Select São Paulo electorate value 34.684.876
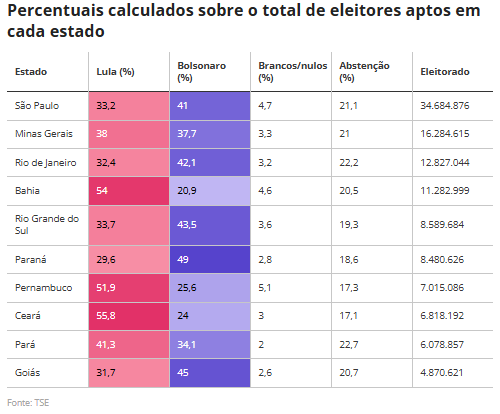This screenshot has width=500, height=414. pos(445,106)
